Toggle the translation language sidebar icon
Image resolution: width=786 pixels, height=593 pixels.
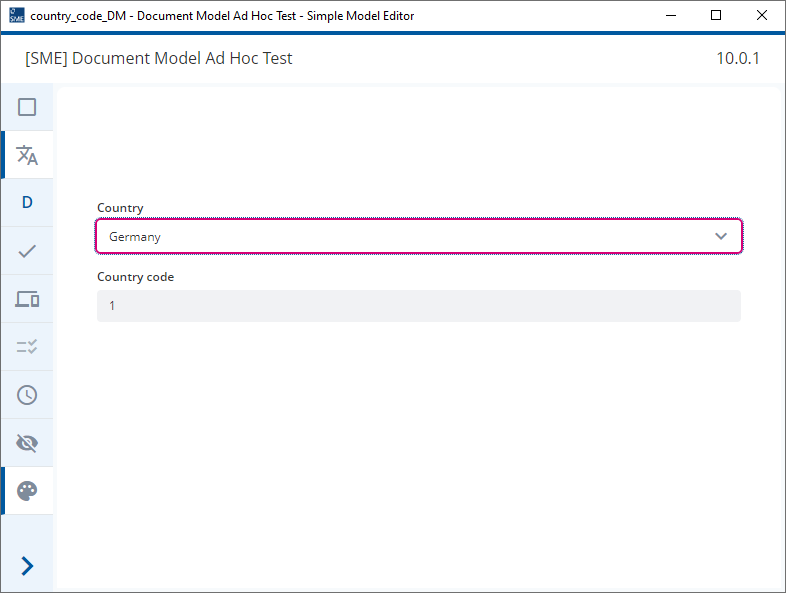27,155
